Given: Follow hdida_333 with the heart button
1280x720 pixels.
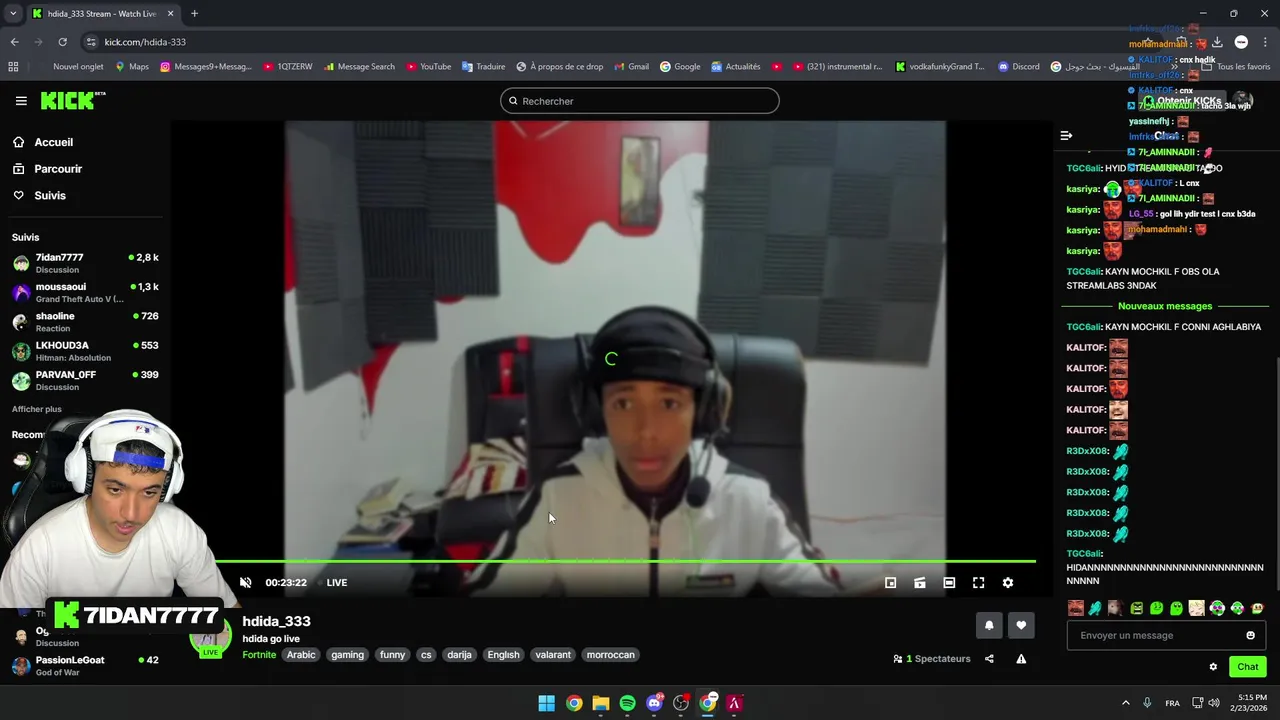Looking at the screenshot, I should tap(1021, 625).
